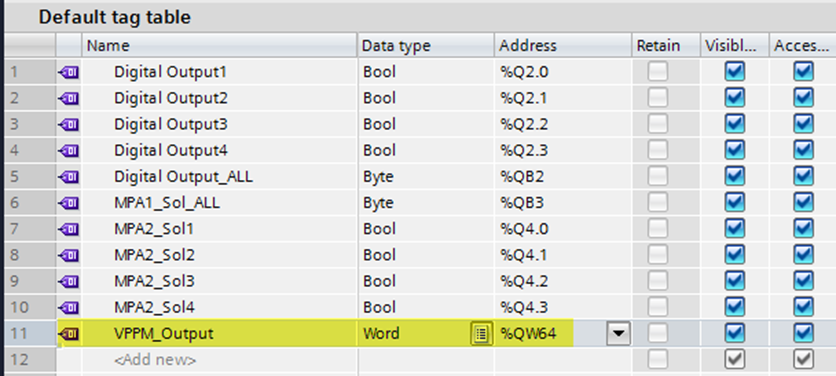This screenshot has height=376, width=836.
Task: Select the VPPM_Output name cell
Action: coord(219,334)
